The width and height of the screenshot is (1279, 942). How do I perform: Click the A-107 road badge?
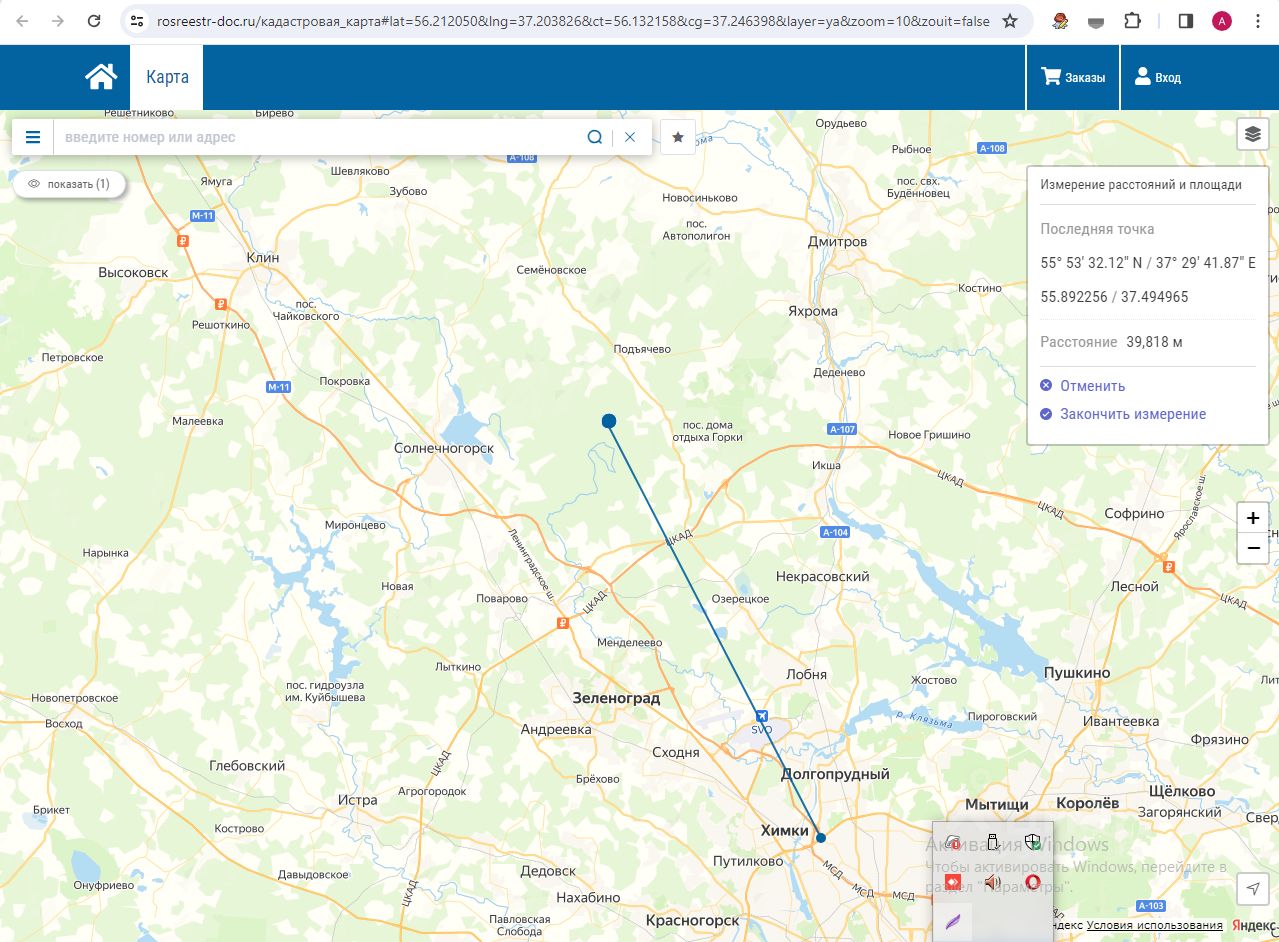(x=843, y=429)
